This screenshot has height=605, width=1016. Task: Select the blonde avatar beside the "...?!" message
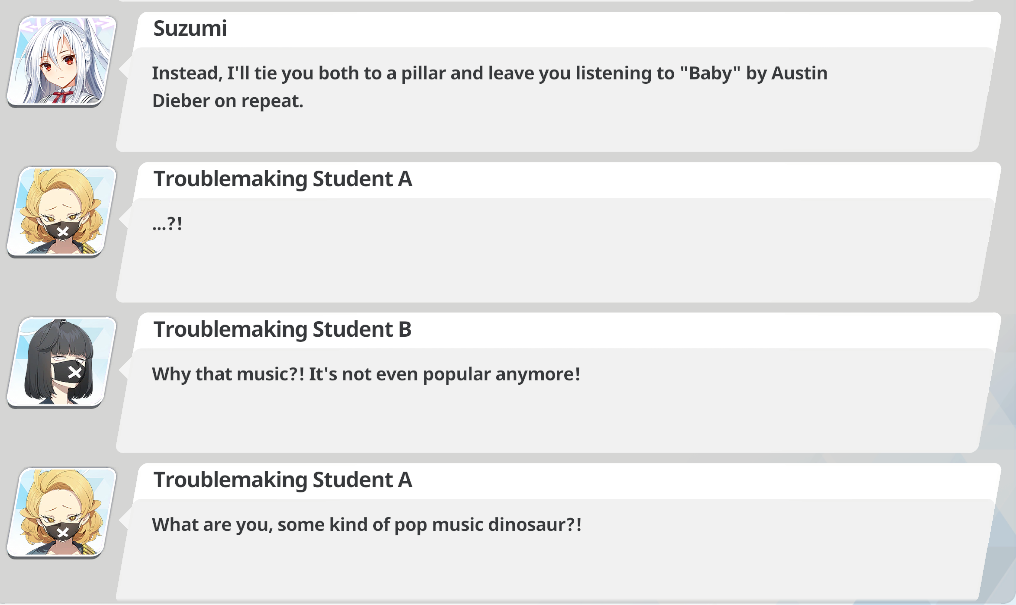(x=62, y=211)
